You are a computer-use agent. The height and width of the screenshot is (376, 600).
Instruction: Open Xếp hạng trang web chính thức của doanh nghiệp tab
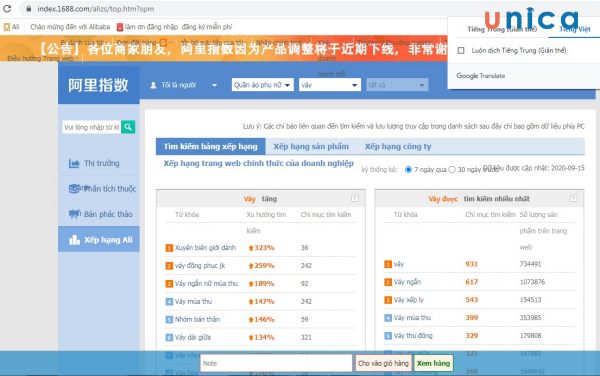point(259,163)
